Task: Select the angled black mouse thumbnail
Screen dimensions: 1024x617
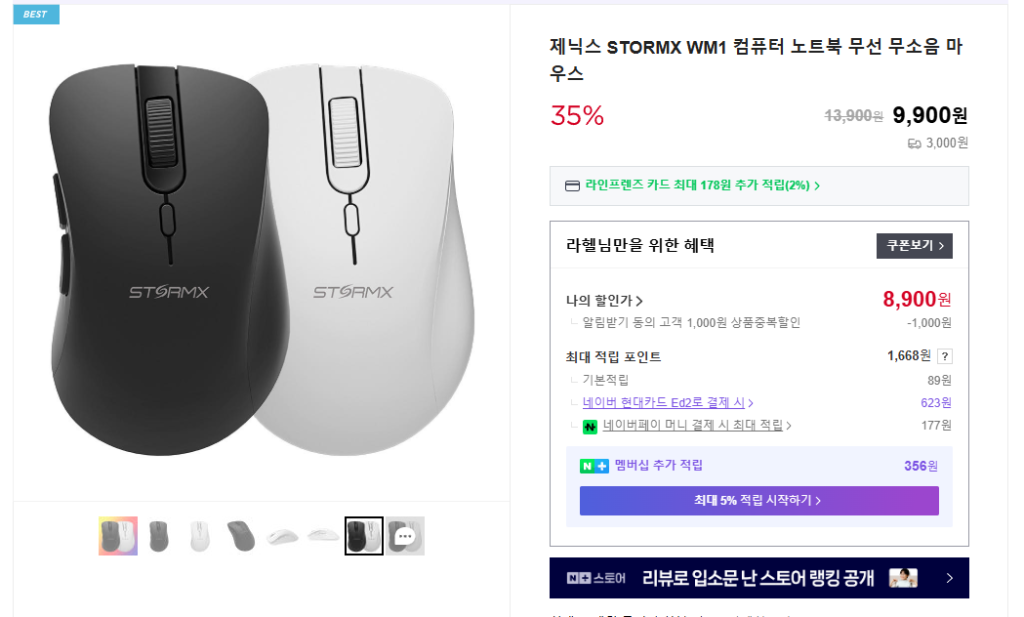Action: coord(241,536)
